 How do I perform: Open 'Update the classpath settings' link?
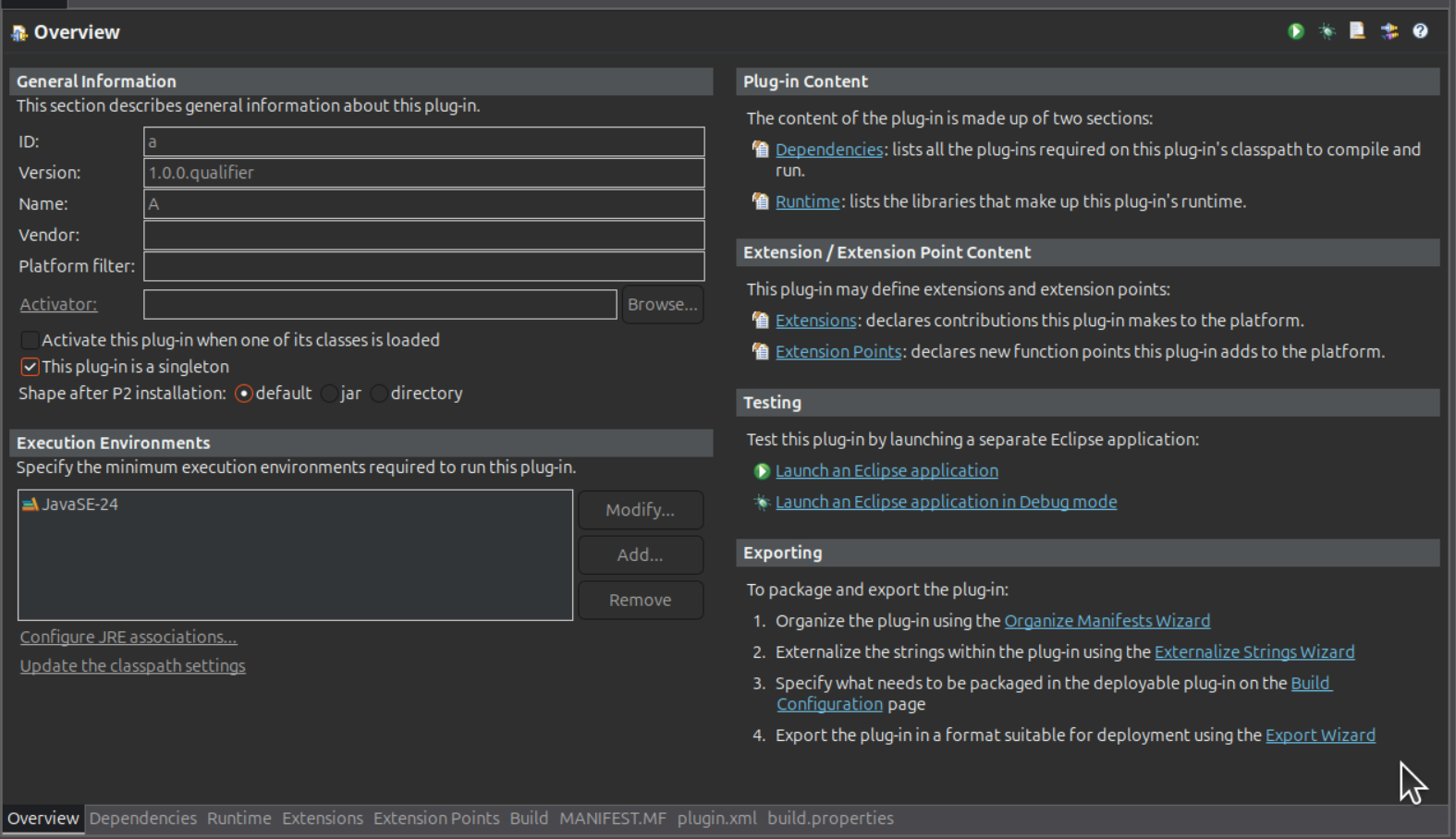point(133,665)
